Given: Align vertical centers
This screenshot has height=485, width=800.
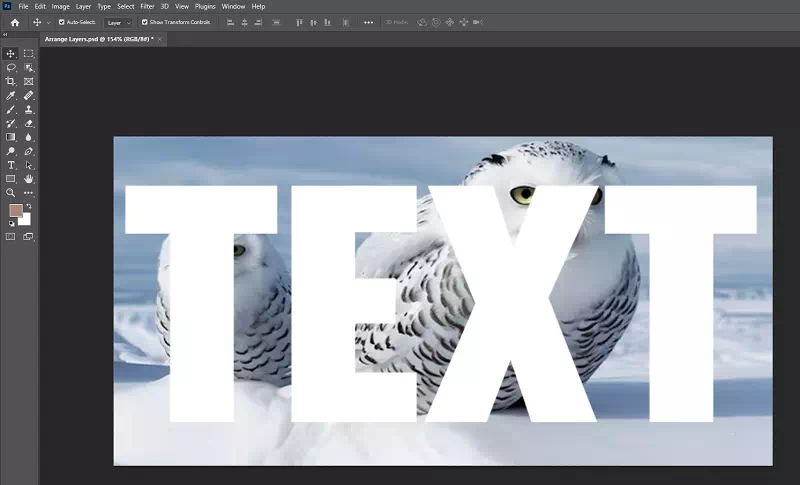Looking at the screenshot, I should 313,22.
